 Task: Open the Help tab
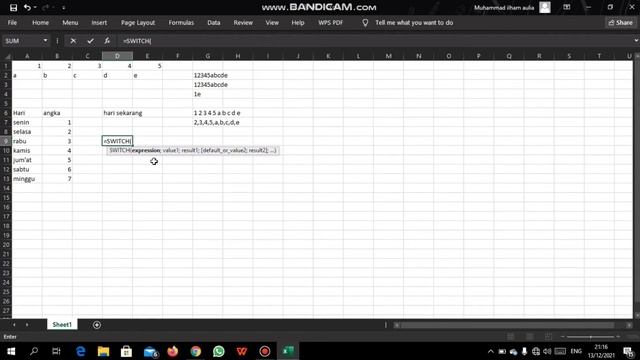tap(298, 22)
